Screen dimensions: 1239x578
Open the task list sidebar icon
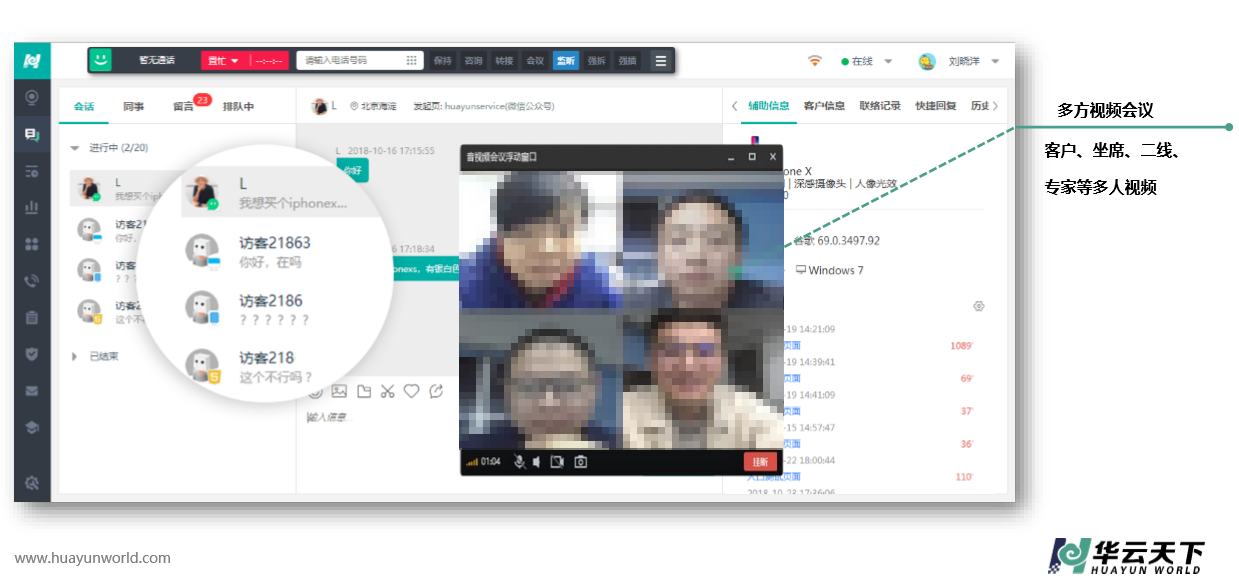[x=32, y=171]
